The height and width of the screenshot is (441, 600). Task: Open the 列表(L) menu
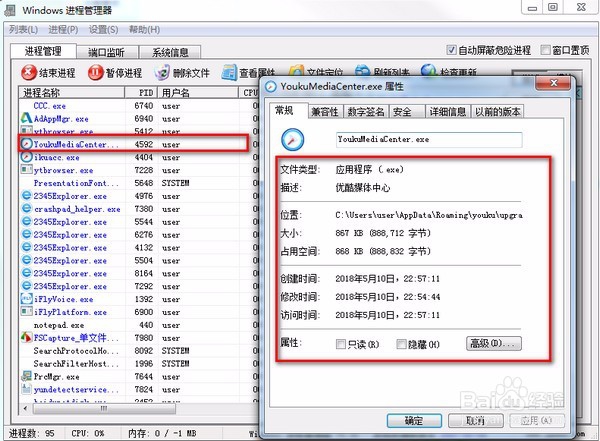click(23, 29)
